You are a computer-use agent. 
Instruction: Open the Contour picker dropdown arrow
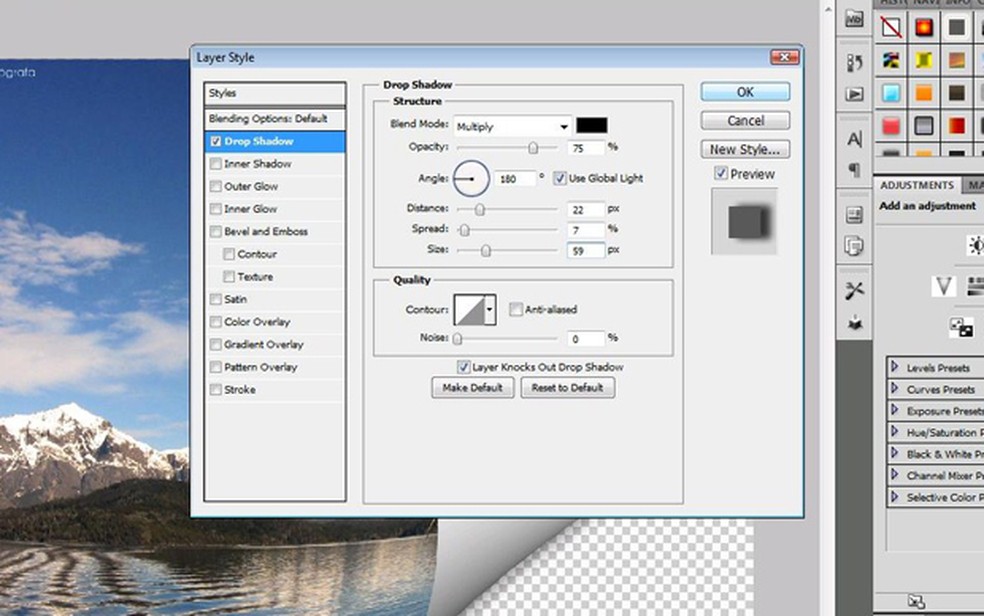pos(490,310)
